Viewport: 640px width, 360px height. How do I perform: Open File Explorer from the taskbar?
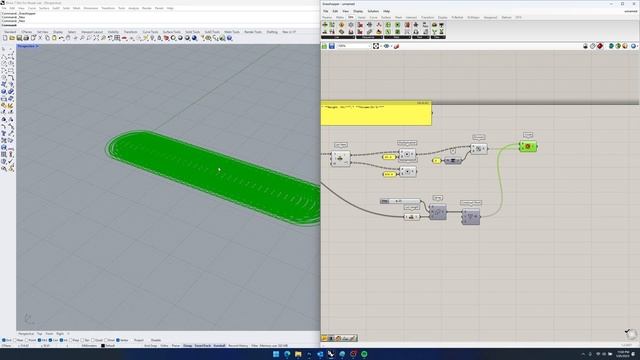click(x=298, y=354)
